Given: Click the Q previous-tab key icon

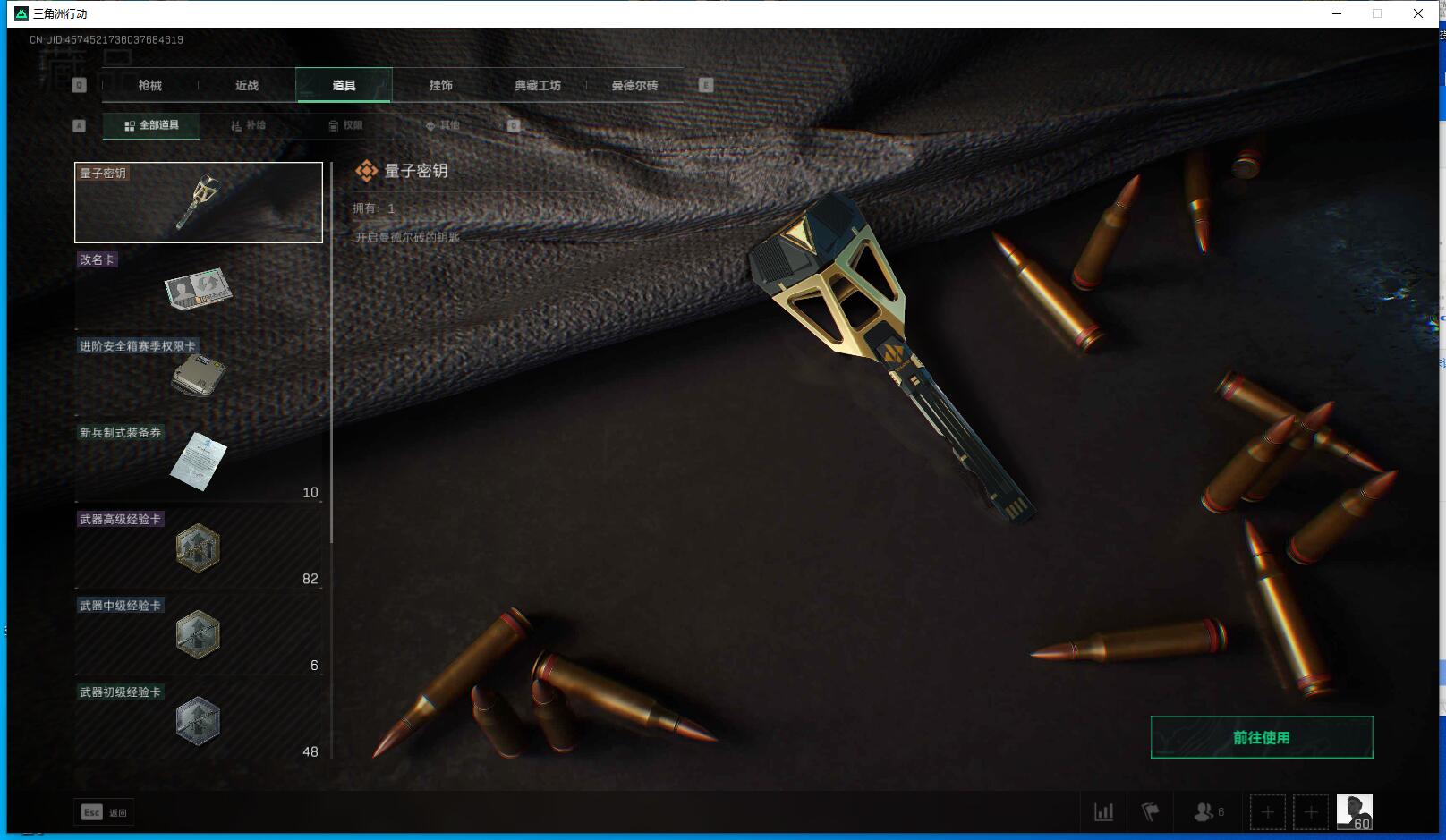Looking at the screenshot, I should click(x=79, y=85).
